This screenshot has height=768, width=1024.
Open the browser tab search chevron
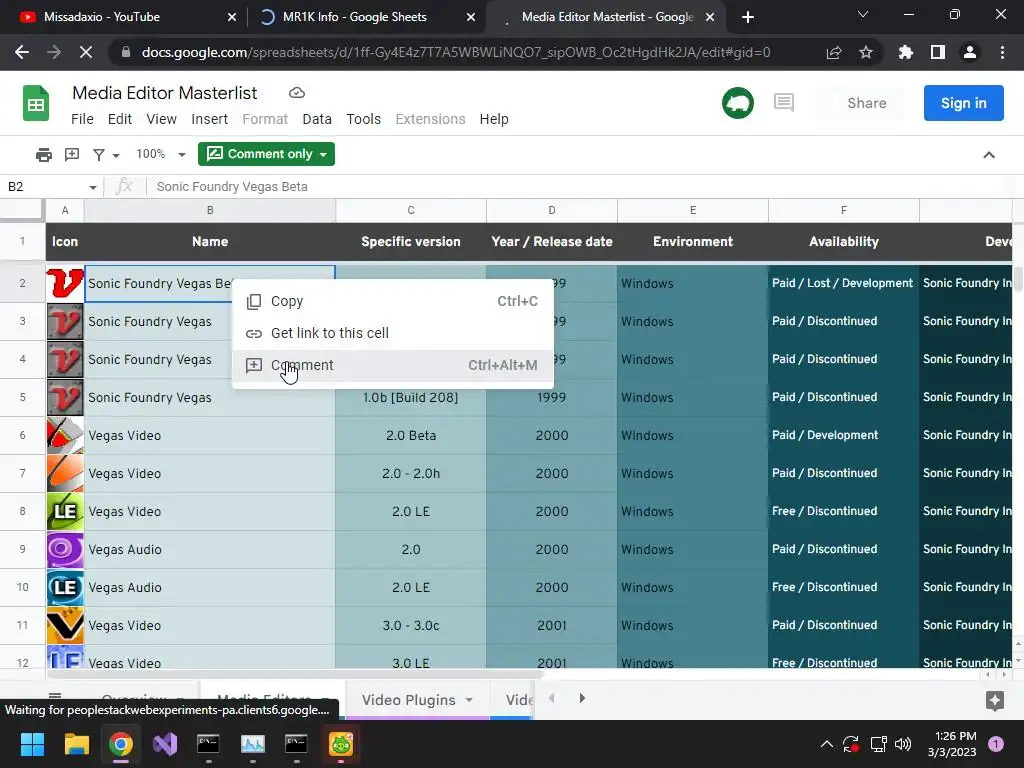pyautogui.click(x=863, y=14)
